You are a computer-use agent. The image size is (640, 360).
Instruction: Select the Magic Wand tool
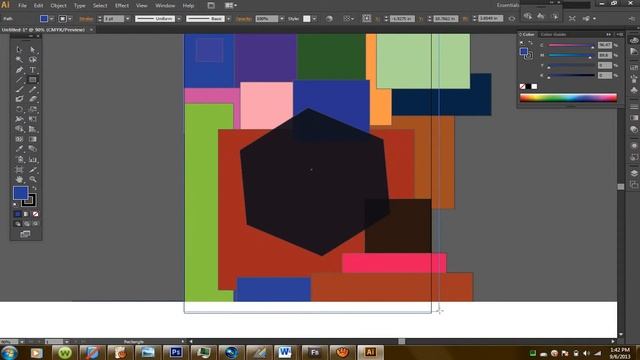pos(19,60)
